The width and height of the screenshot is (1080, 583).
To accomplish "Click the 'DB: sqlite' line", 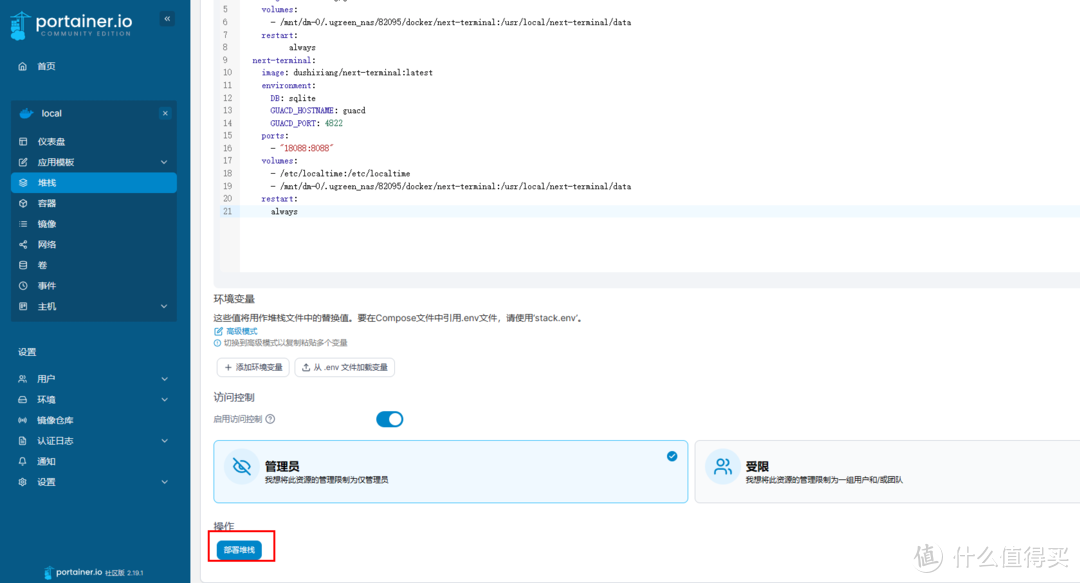I will pos(293,99).
